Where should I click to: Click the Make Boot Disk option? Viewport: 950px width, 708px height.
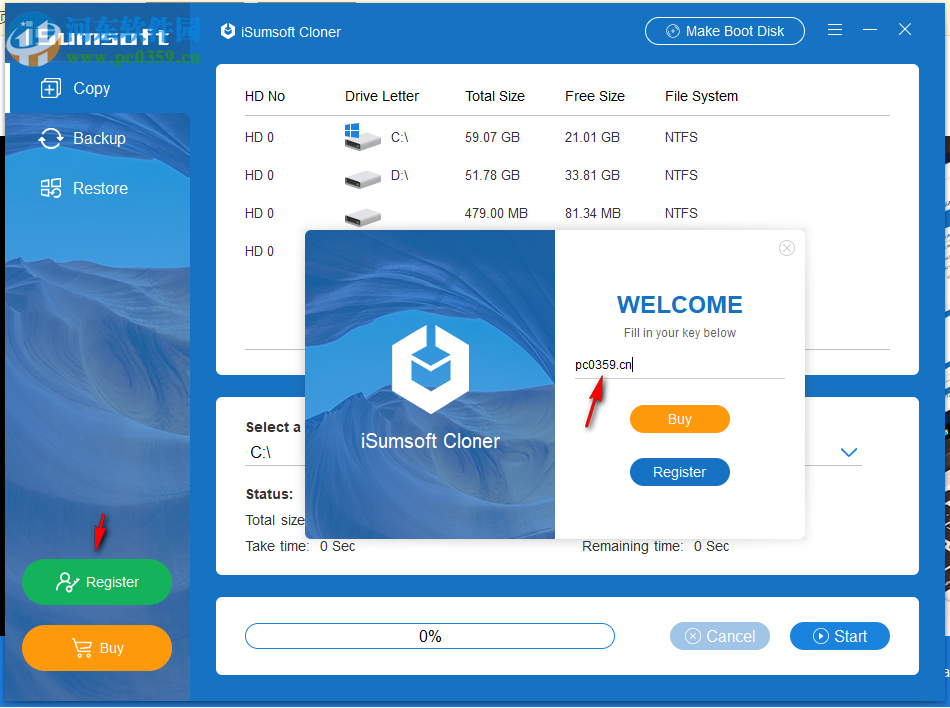pyautogui.click(x=725, y=31)
